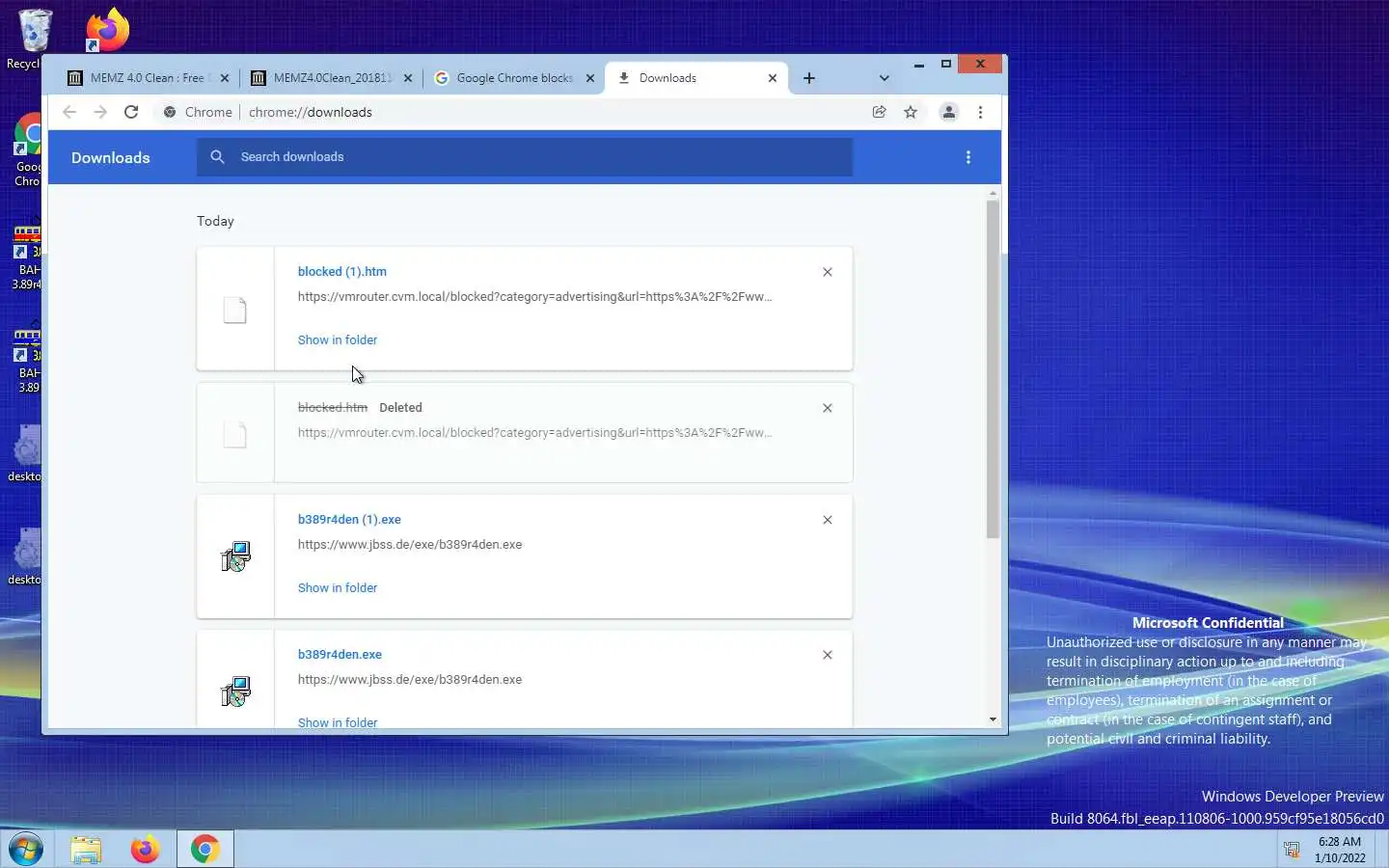Open the Downloads page more actions menu

pyautogui.click(x=968, y=157)
